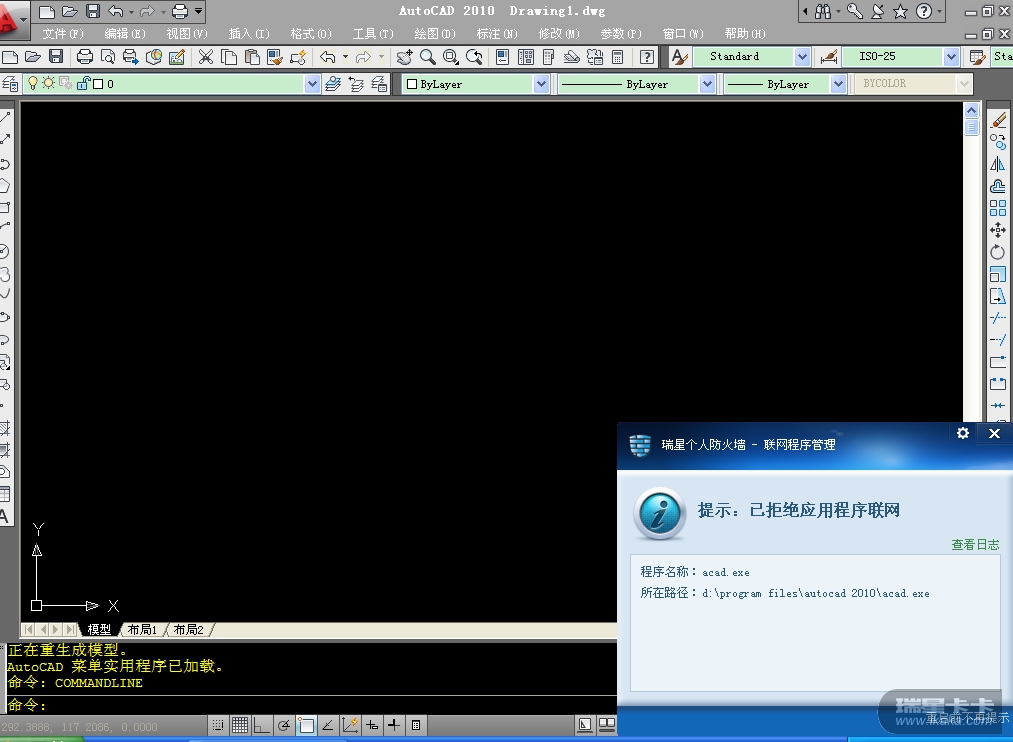Select the Move tool in modify toolbar
The image size is (1013, 742).
coord(998,230)
